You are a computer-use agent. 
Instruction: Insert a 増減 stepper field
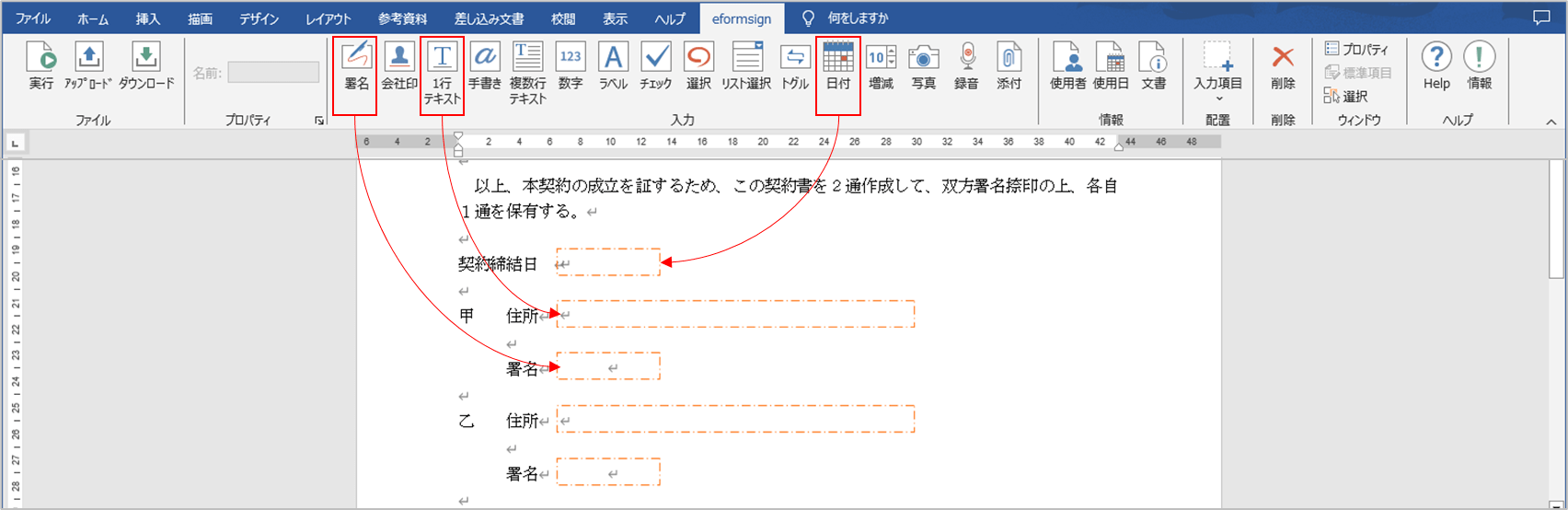point(882,65)
